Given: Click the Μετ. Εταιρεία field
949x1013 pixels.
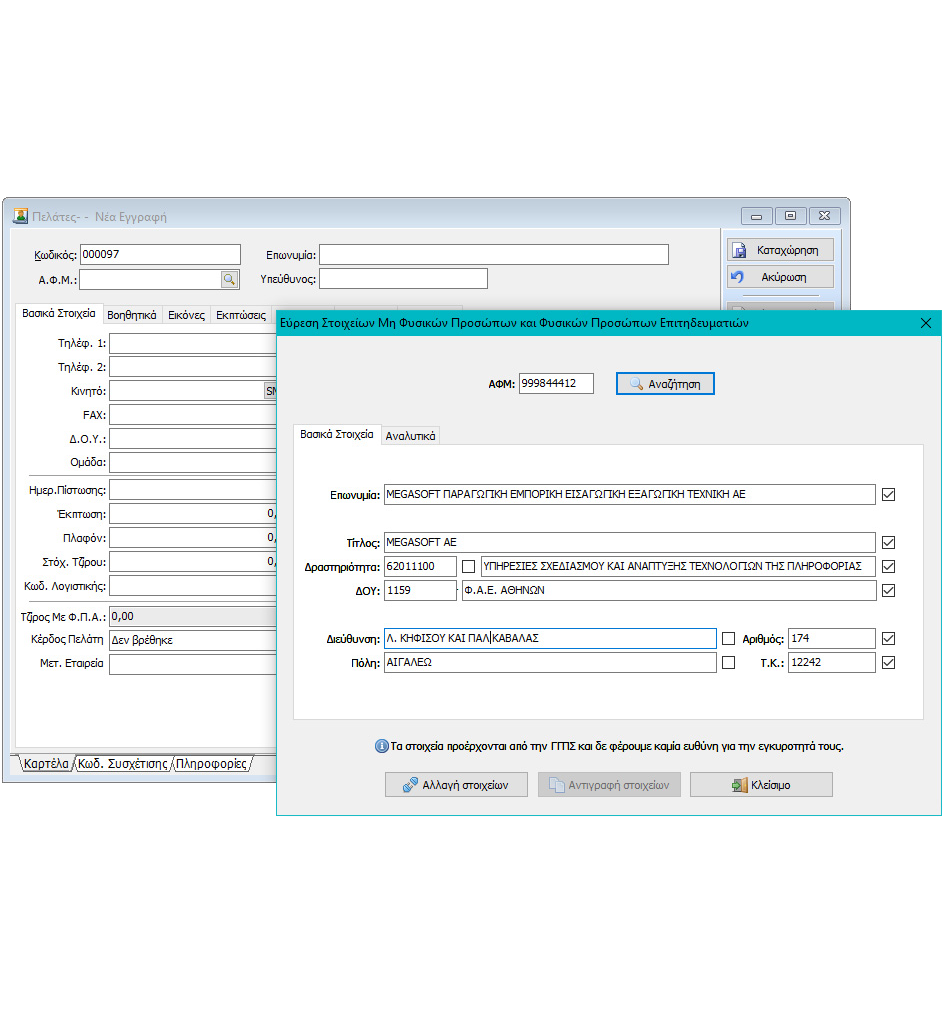Looking at the screenshot, I should pos(193,664).
